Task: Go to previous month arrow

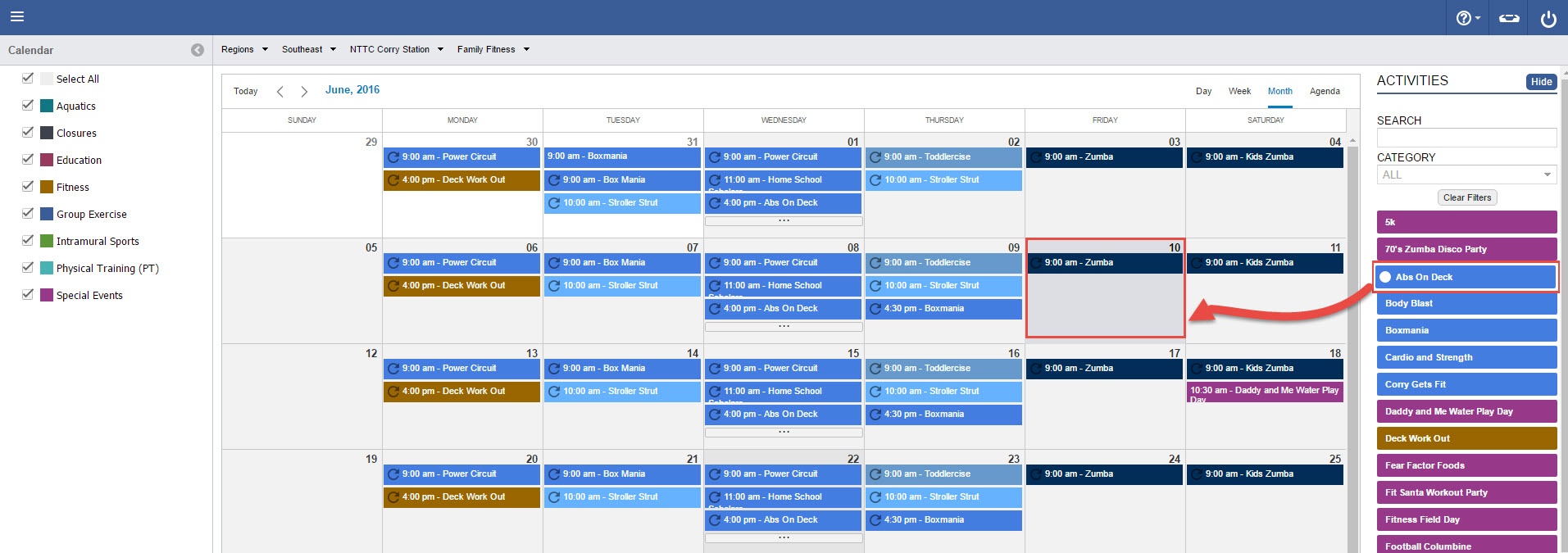Action: click(280, 91)
